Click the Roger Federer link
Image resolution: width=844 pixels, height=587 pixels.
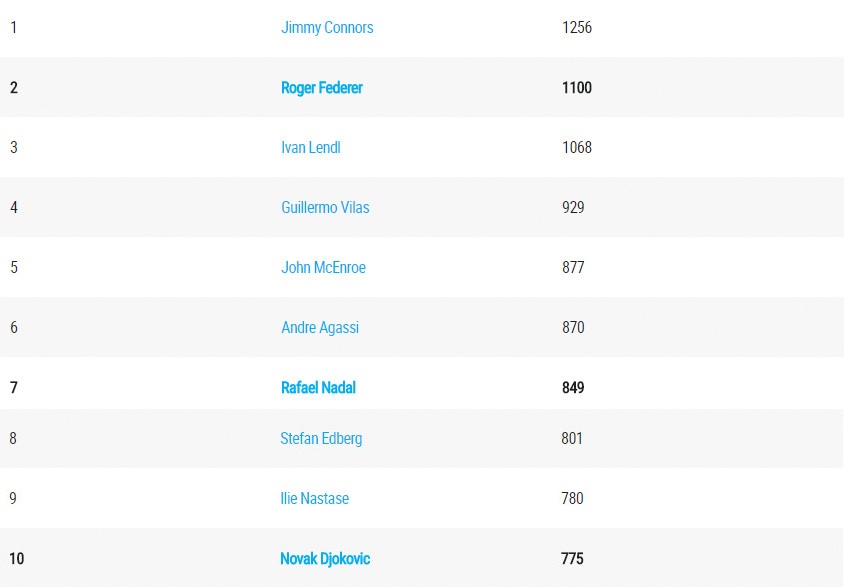322,88
